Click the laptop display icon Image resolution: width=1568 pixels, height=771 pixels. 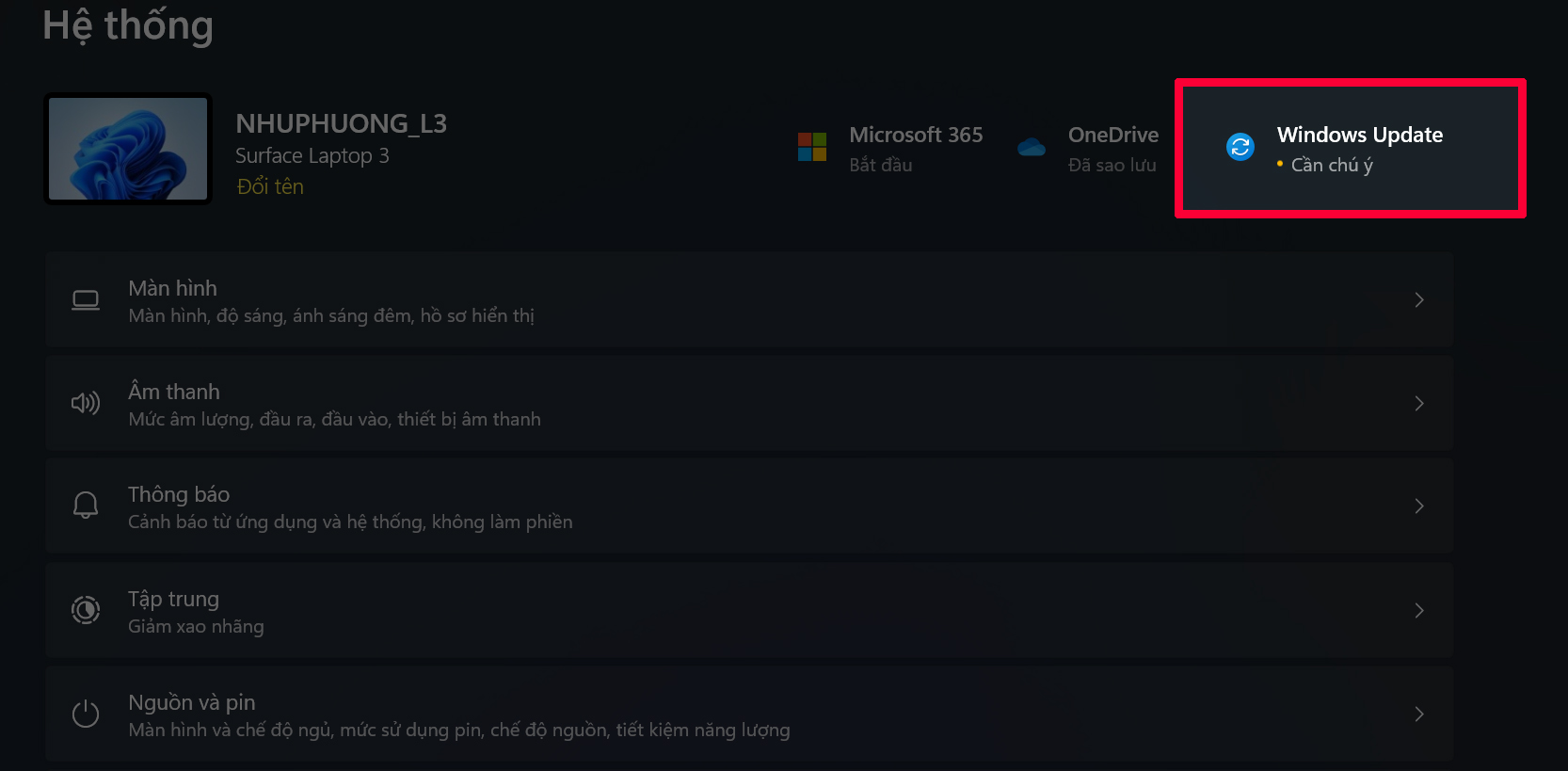click(x=86, y=300)
